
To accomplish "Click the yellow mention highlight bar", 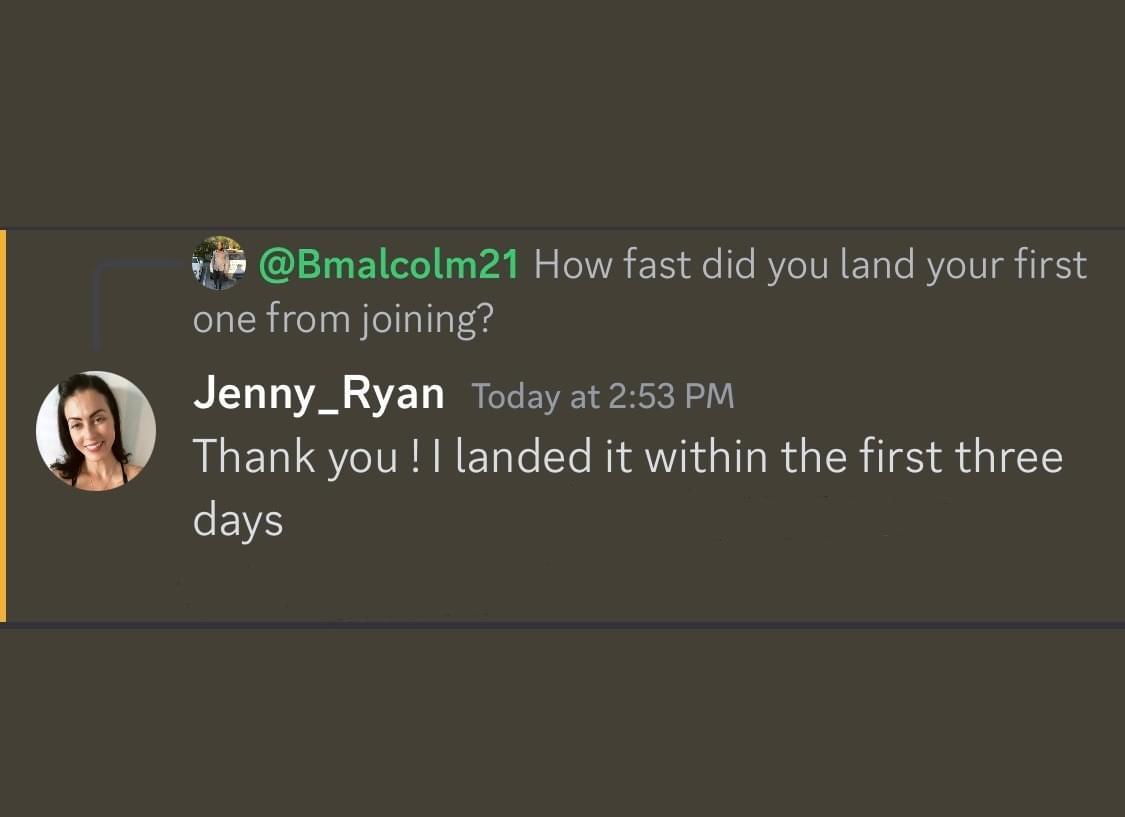I will (x=3, y=425).
